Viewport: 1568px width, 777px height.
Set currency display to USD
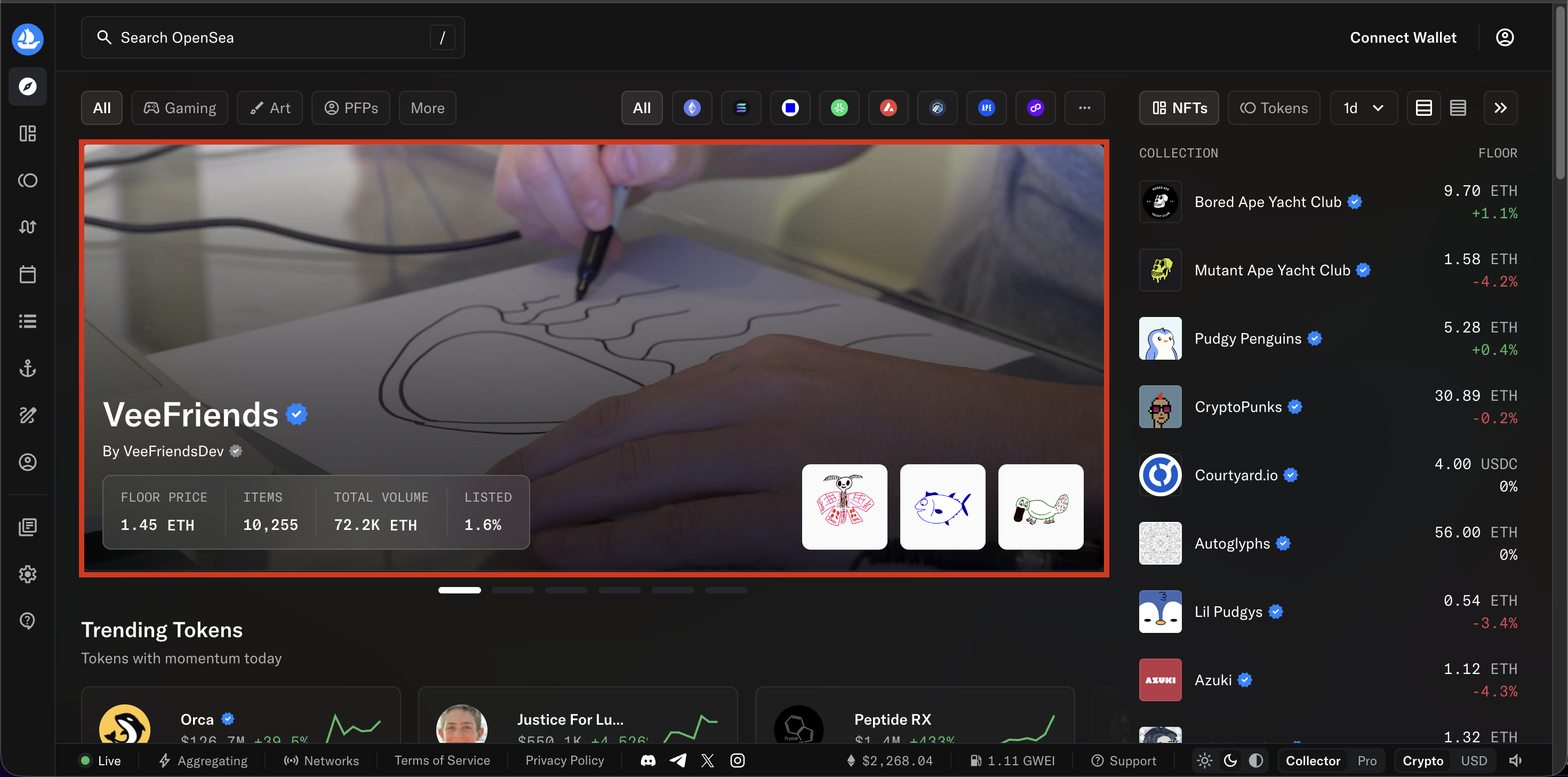point(1474,760)
